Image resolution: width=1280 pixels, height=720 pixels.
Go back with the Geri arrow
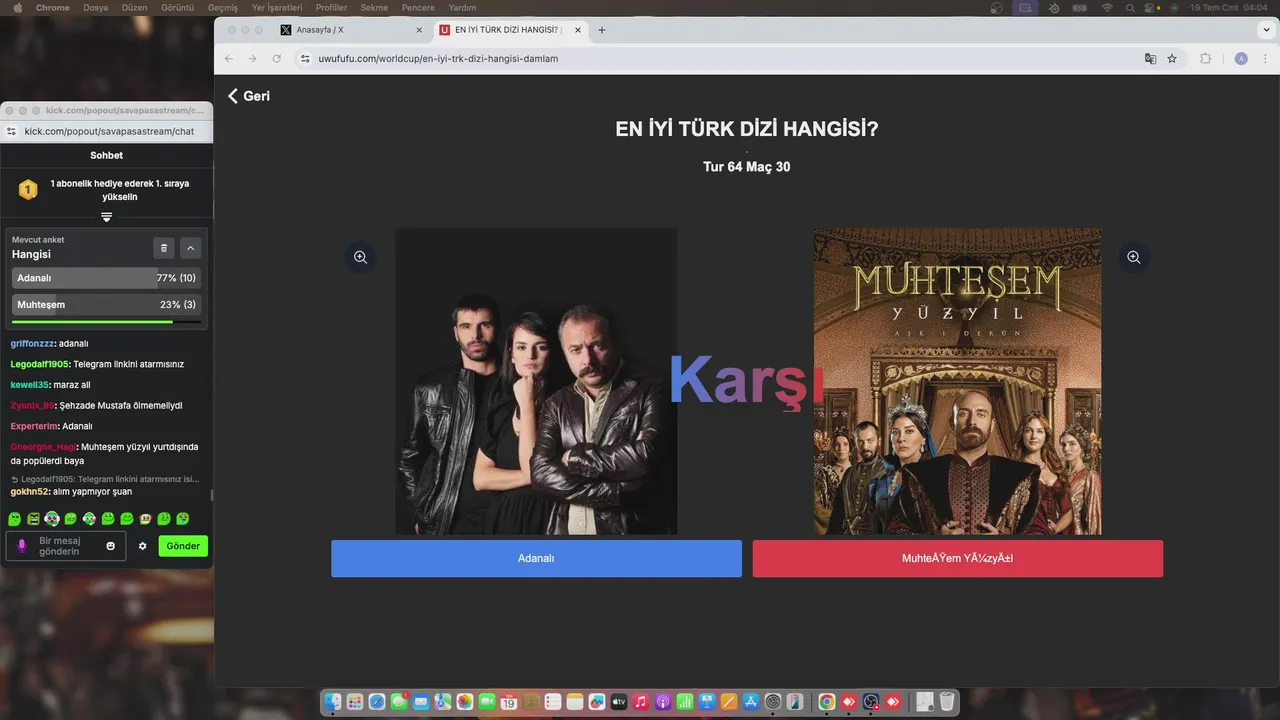(248, 96)
